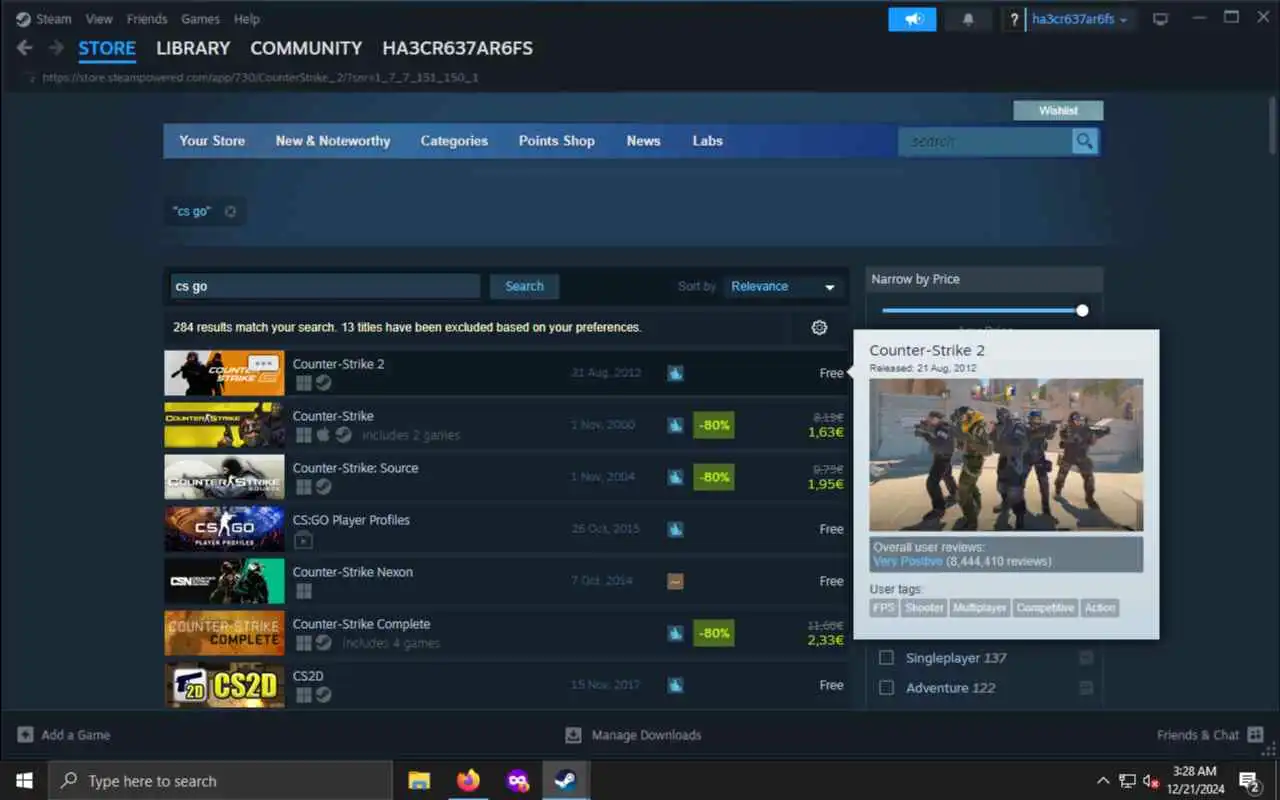
Task: Click the Competitive user tag
Action: pyautogui.click(x=1045, y=608)
